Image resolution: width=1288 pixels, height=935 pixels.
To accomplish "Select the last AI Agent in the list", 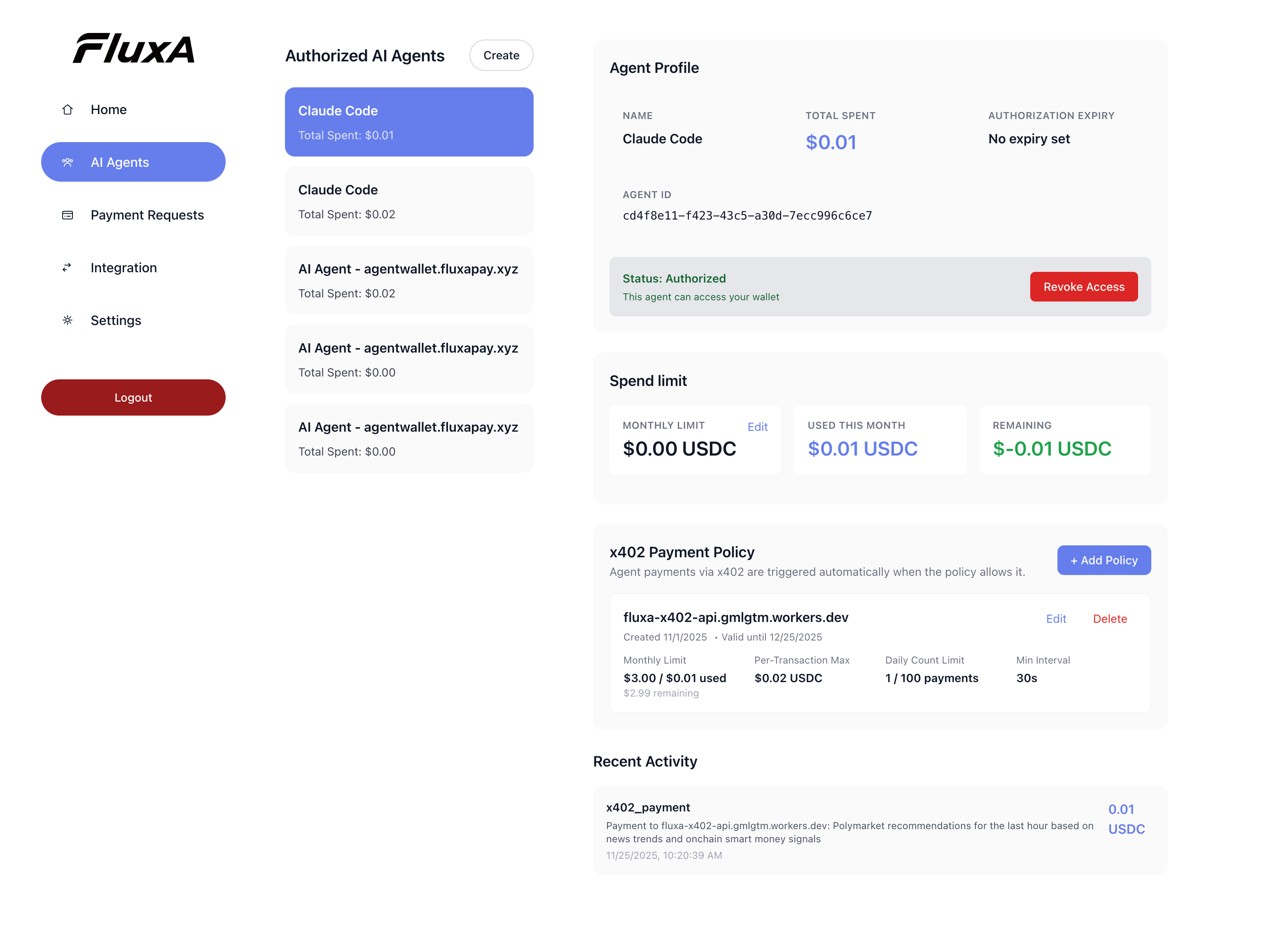I will (x=409, y=438).
